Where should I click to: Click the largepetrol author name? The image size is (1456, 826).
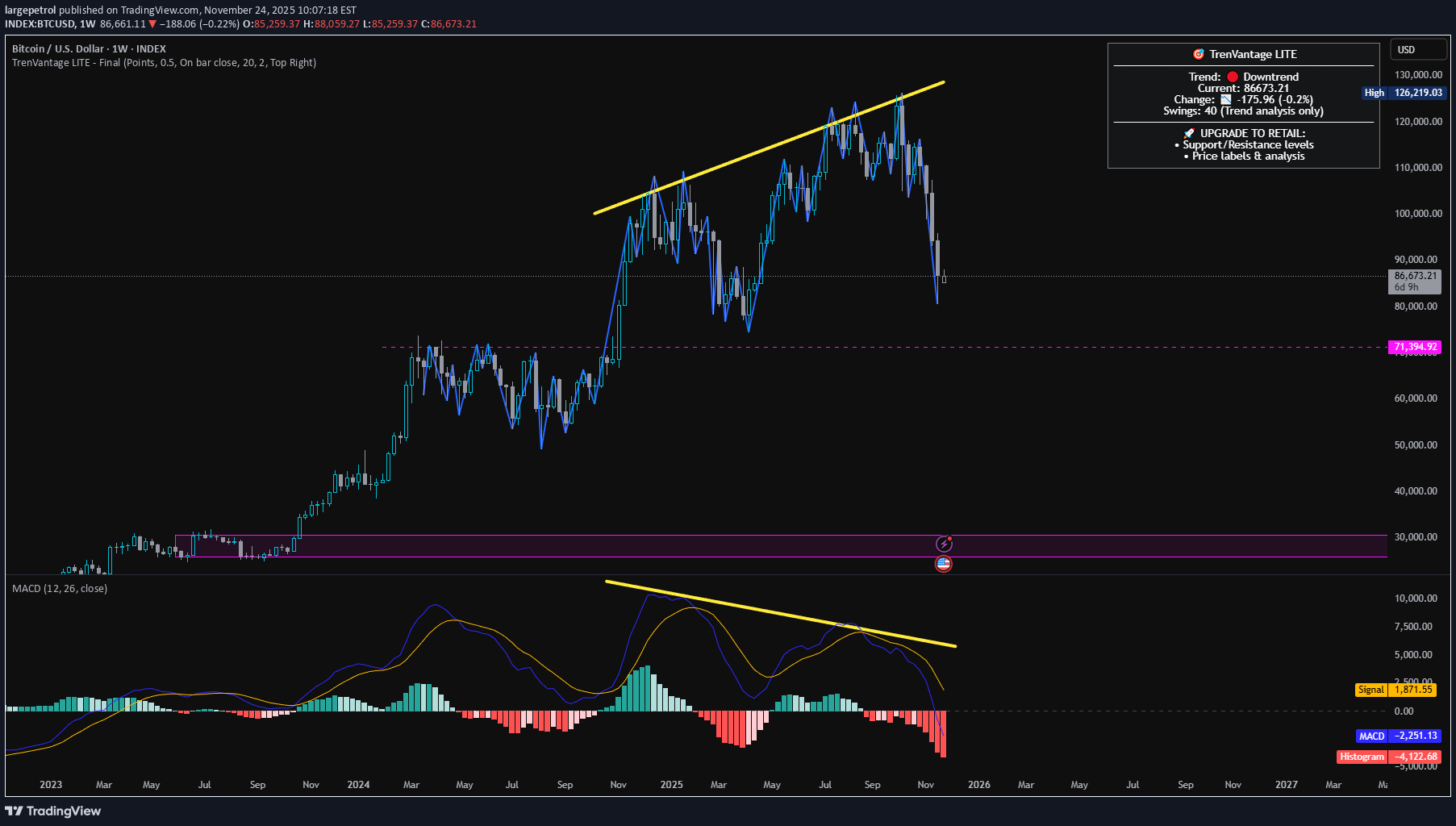(30, 10)
